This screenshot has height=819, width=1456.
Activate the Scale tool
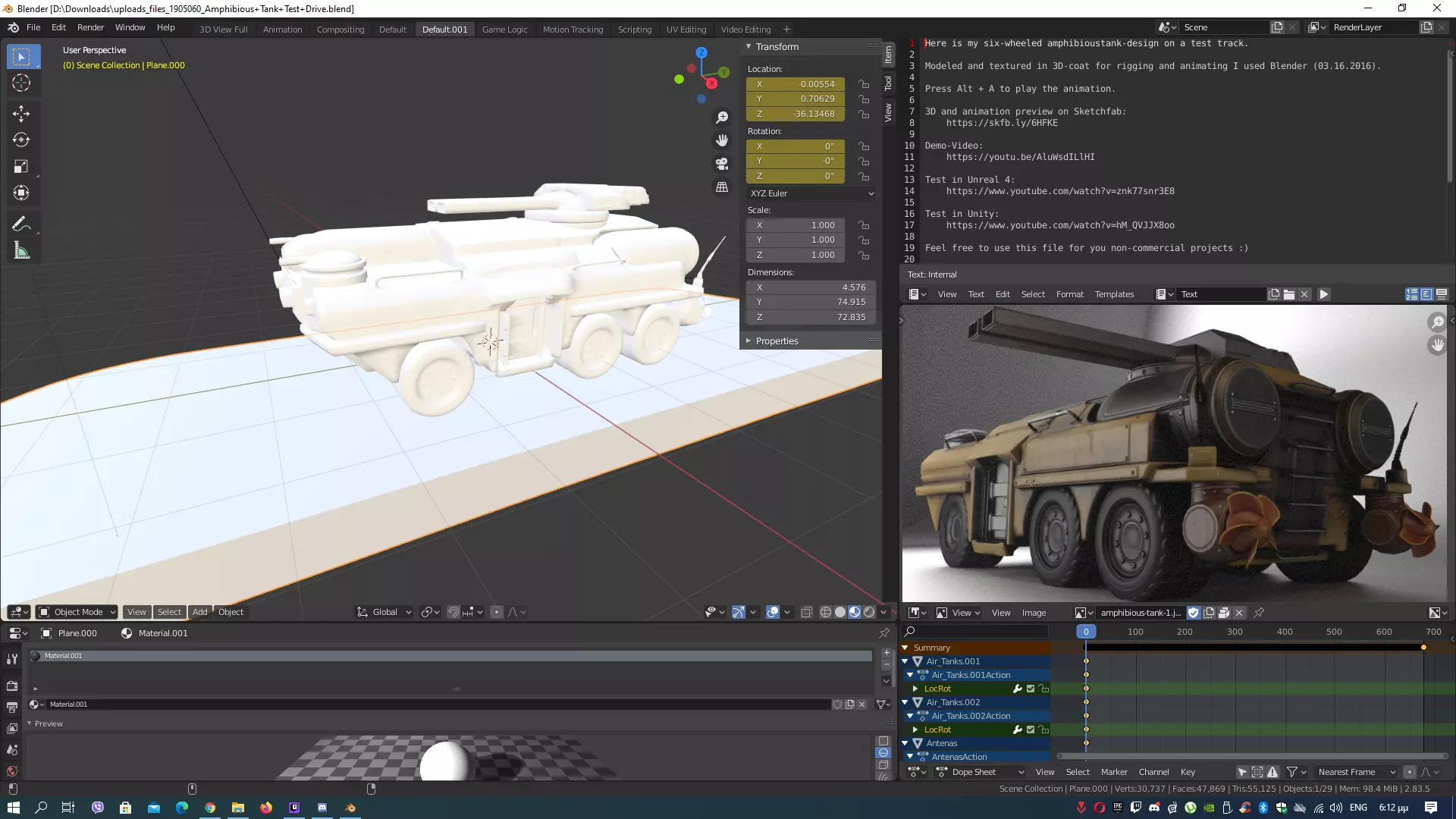(21, 166)
